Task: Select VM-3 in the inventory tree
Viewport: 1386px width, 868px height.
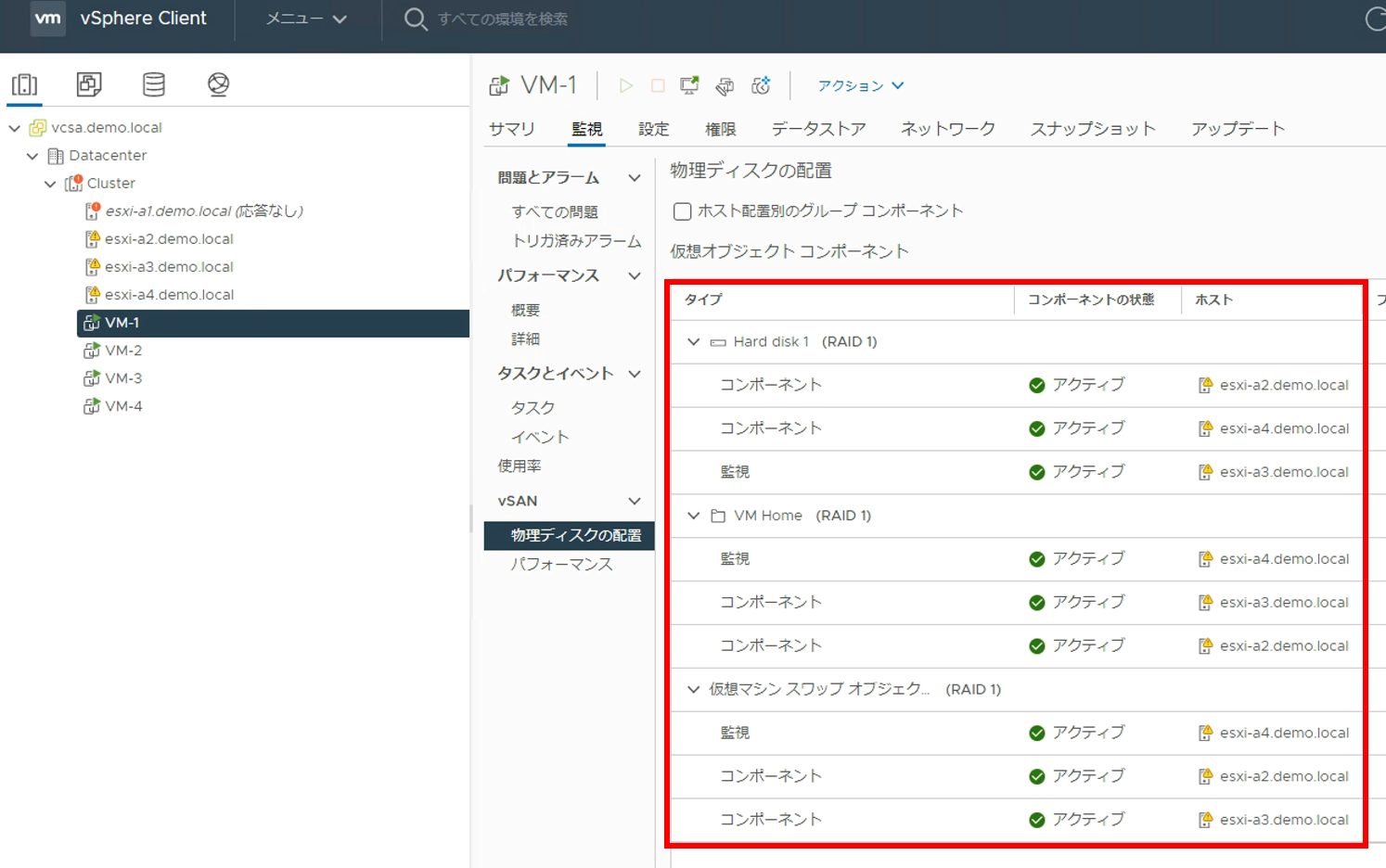Action: click(x=123, y=377)
